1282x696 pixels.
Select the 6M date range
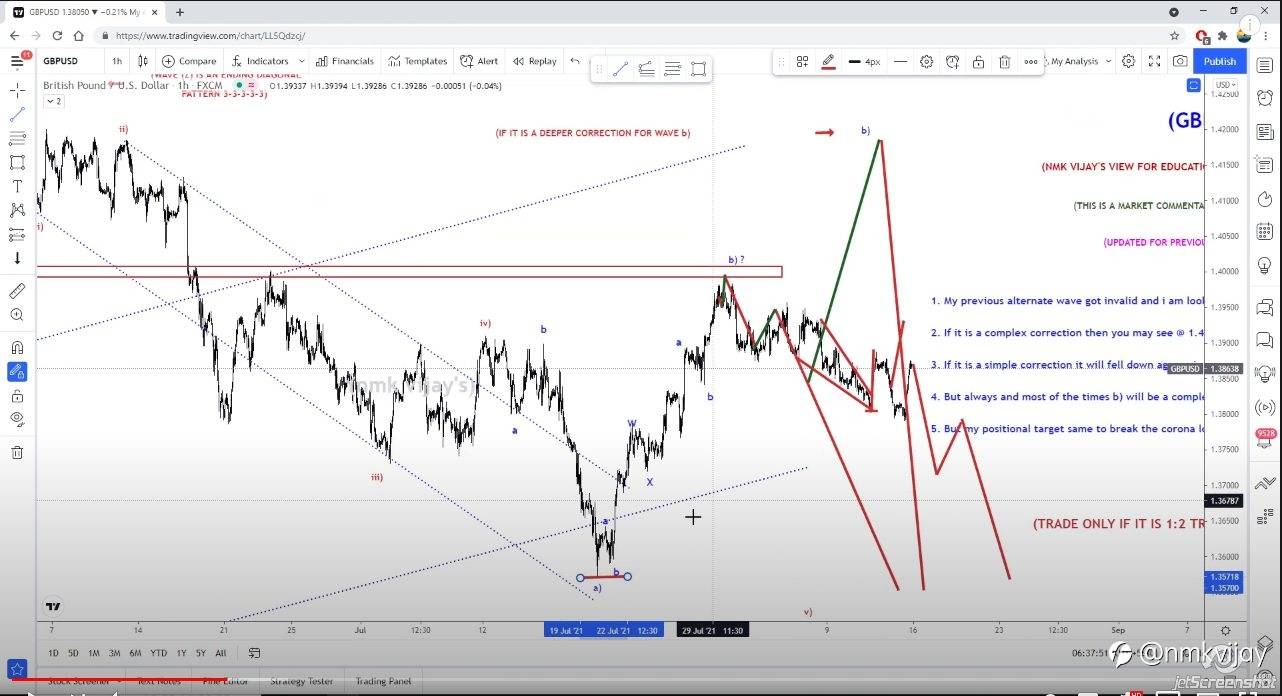pos(135,653)
